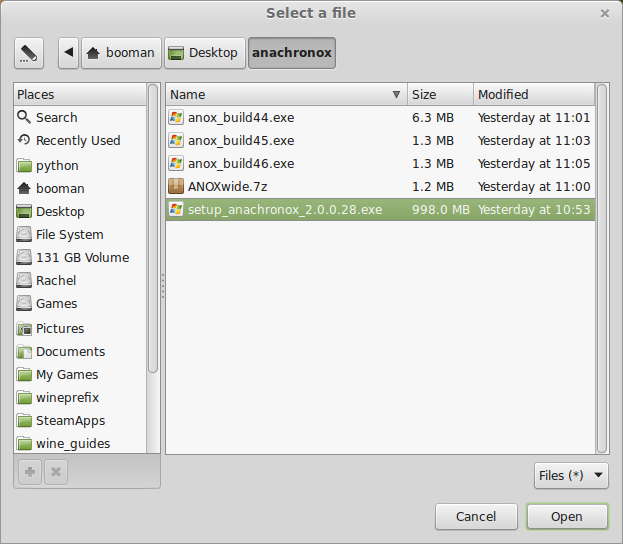Image resolution: width=623 pixels, height=544 pixels.
Task: Click Yesterday at 11:00 modified cell
Action: 534,187
